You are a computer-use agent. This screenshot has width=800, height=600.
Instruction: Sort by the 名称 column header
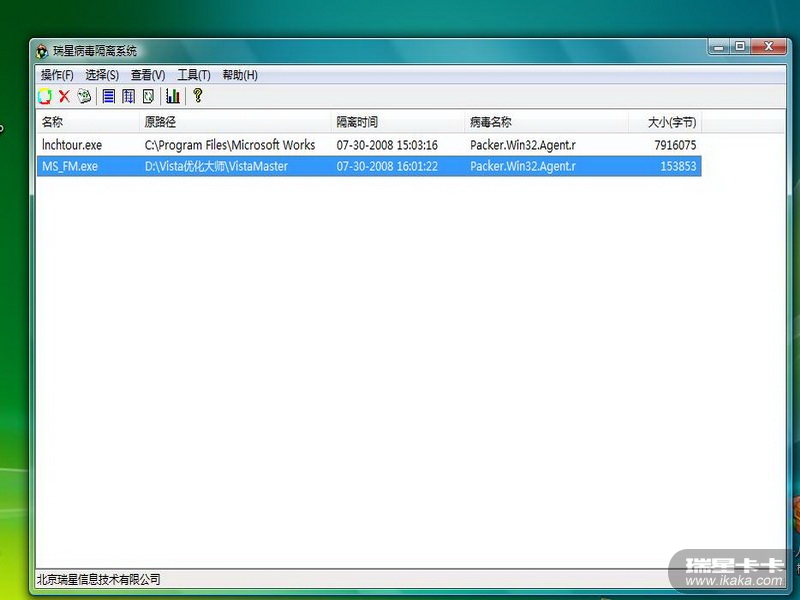(88, 122)
